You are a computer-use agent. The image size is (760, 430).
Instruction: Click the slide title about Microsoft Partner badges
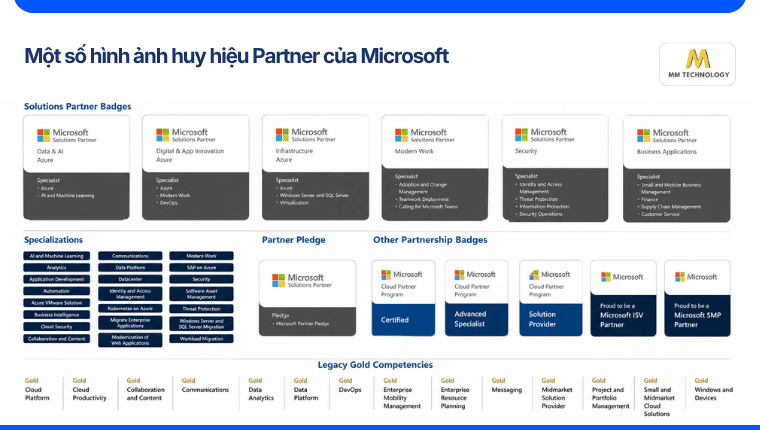(237, 56)
